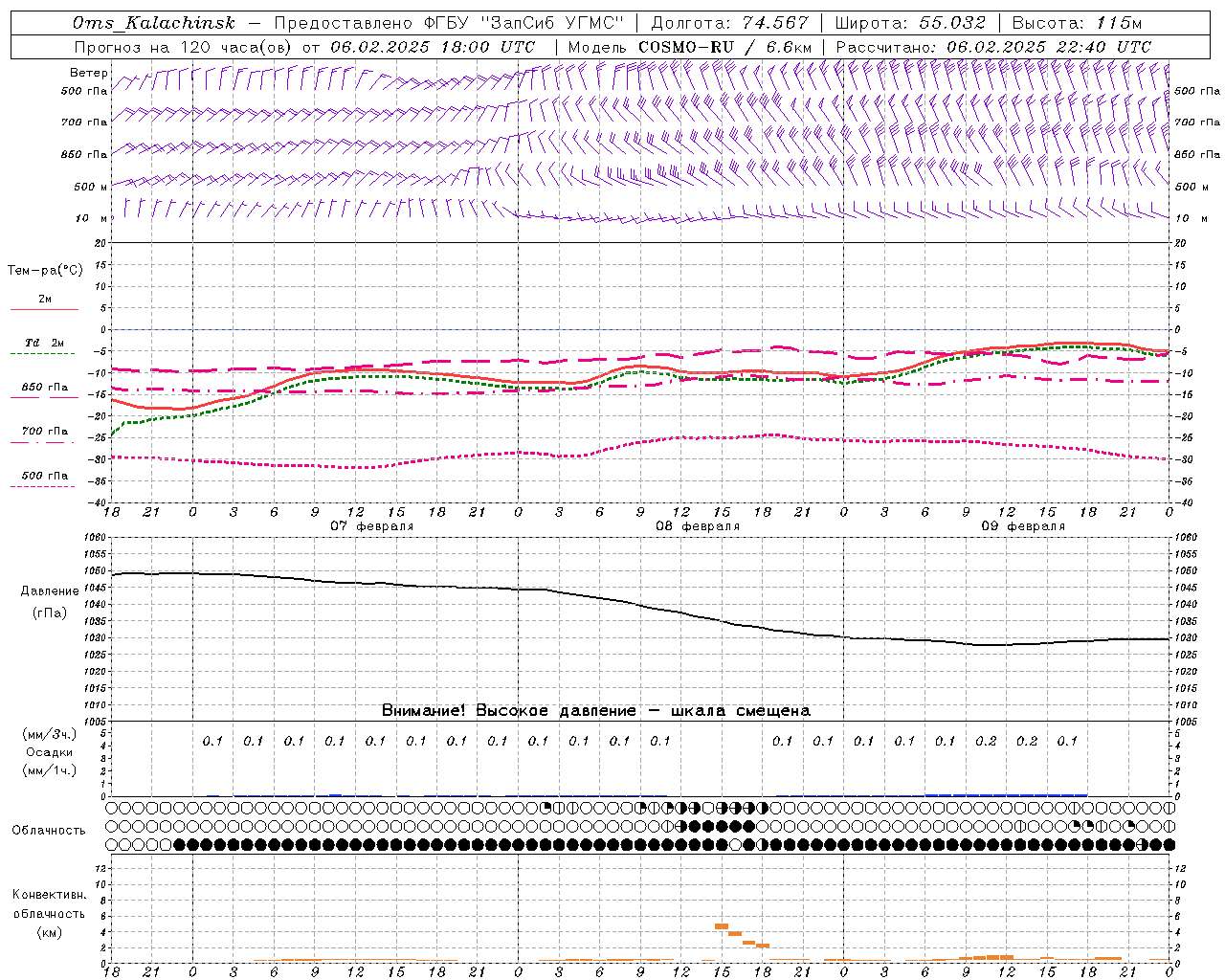Click the (мм/3ч.) precipitation unit label
The image size is (1225, 980).
(x=50, y=734)
